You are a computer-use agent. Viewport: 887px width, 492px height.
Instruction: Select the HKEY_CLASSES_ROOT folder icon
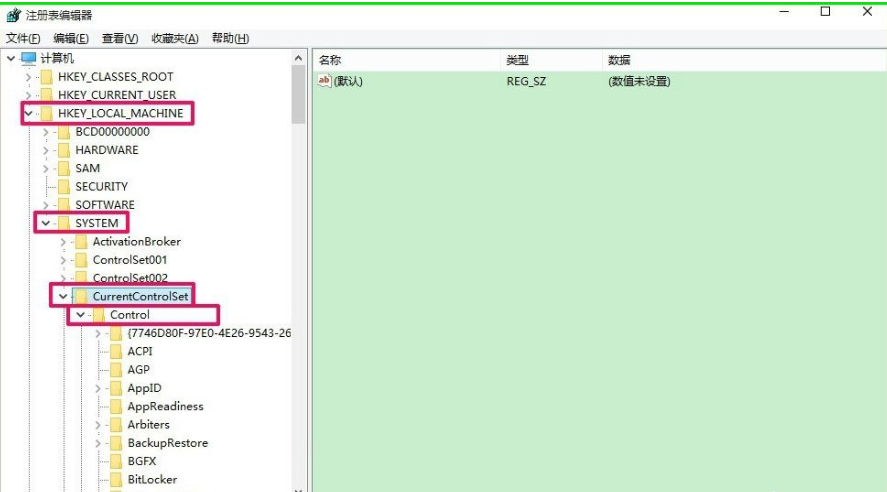point(46,77)
